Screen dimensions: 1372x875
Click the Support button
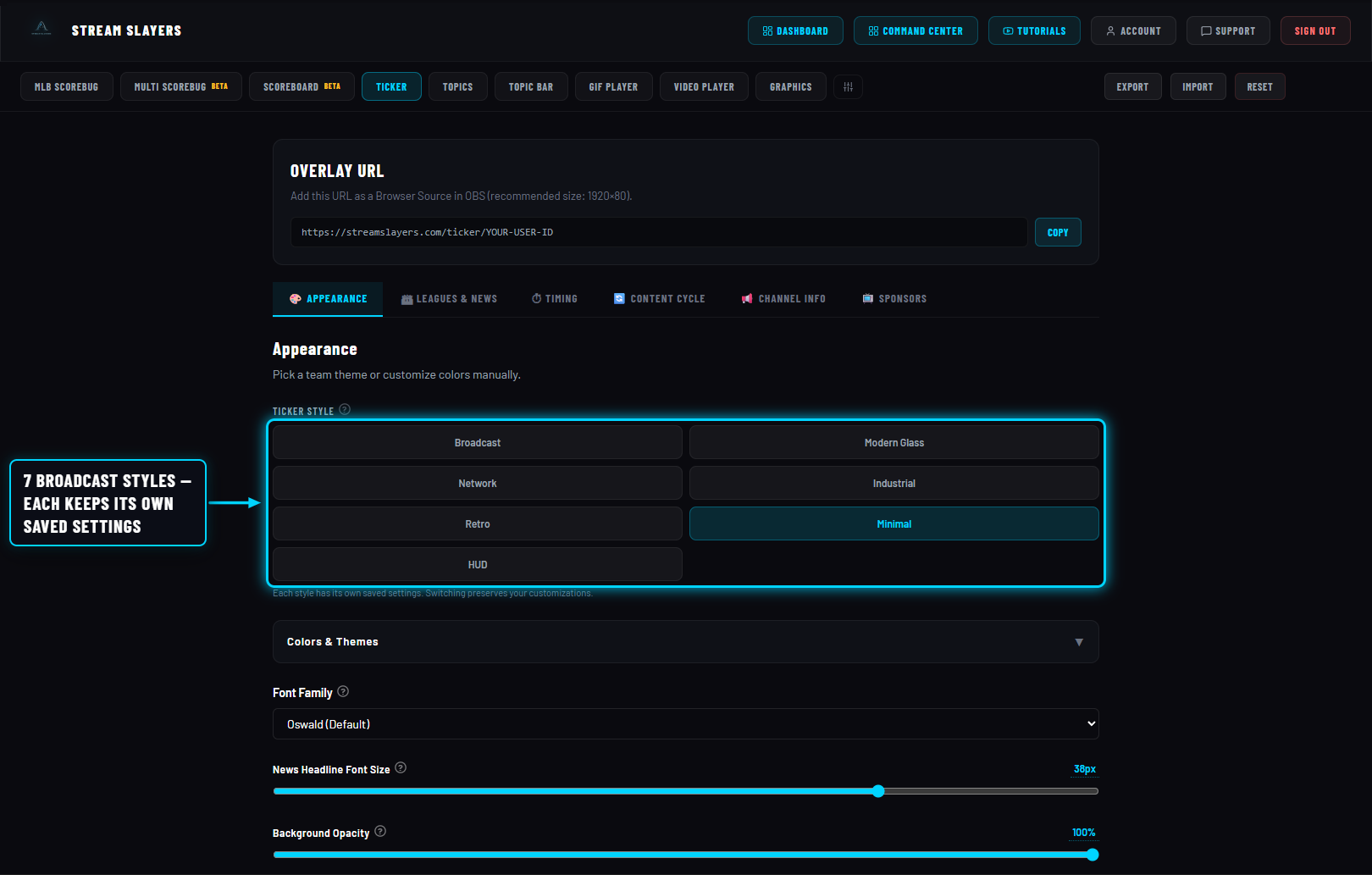click(x=1228, y=30)
